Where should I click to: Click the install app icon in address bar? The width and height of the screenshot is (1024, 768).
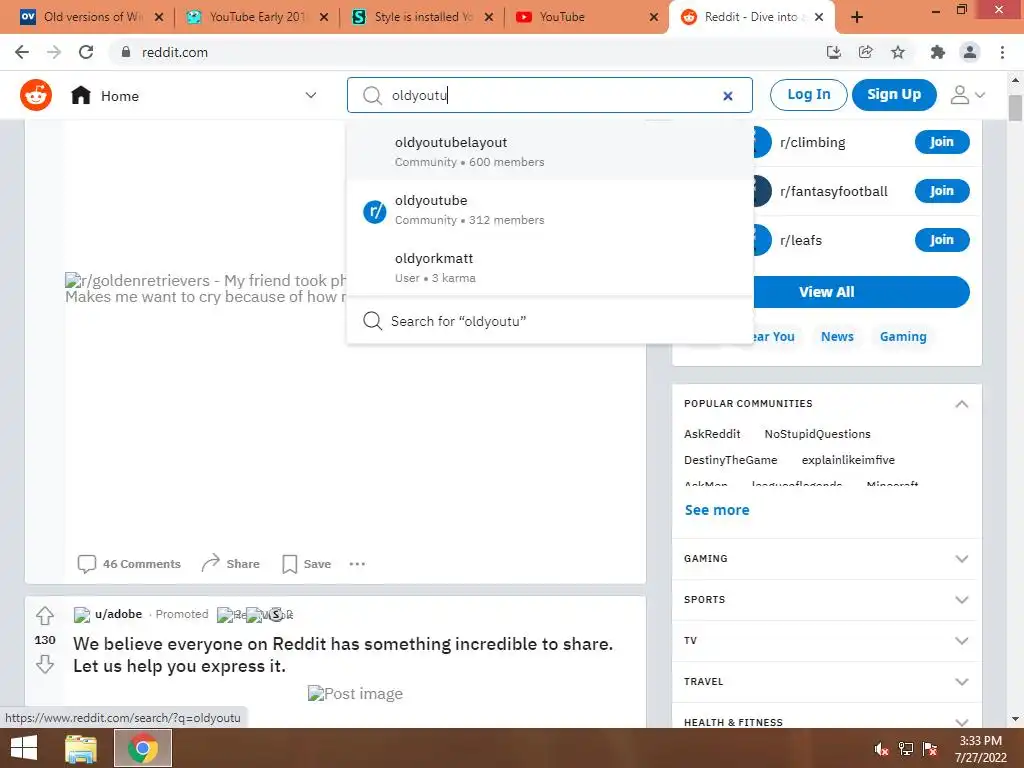834,52
